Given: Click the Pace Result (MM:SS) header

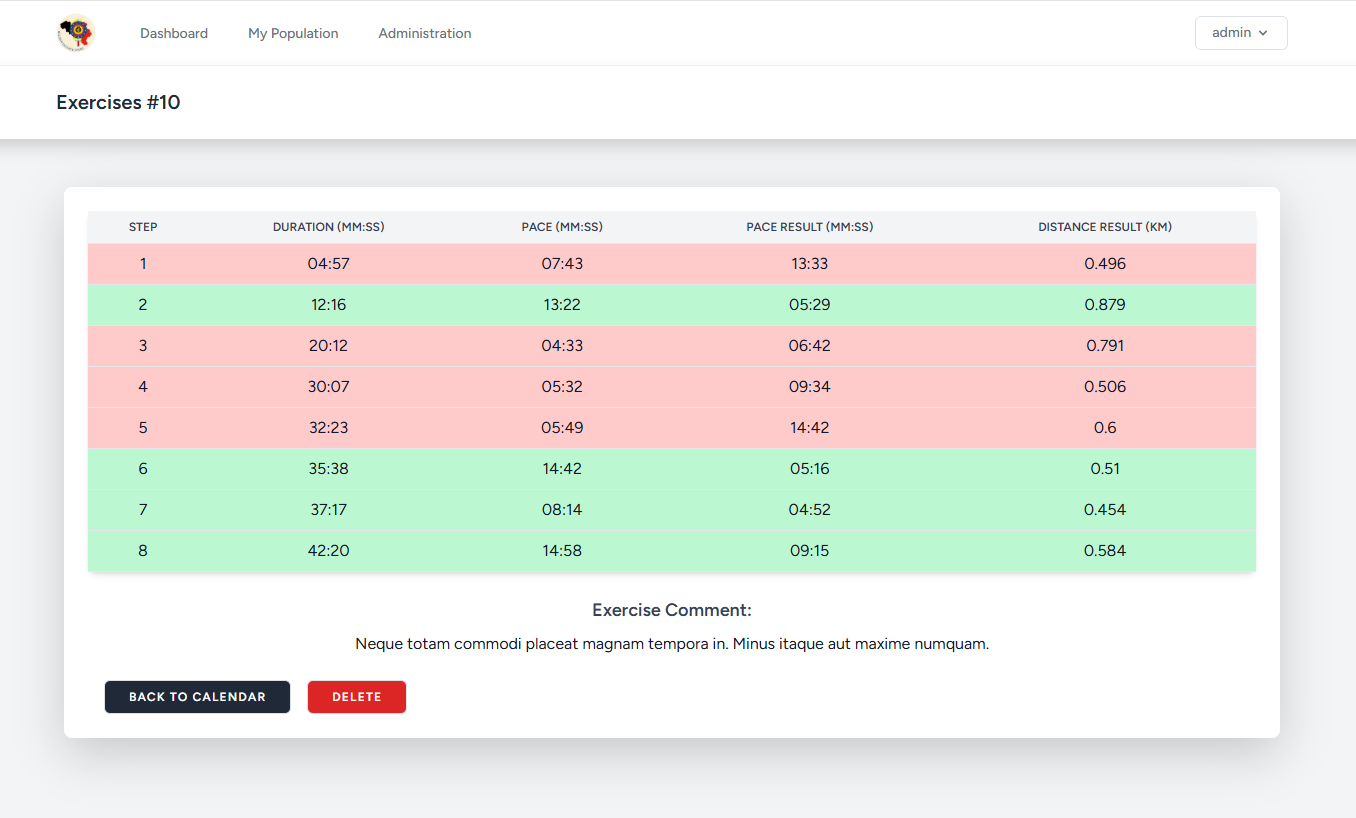Looking at the screenshot, I should [x=809, y=227].
